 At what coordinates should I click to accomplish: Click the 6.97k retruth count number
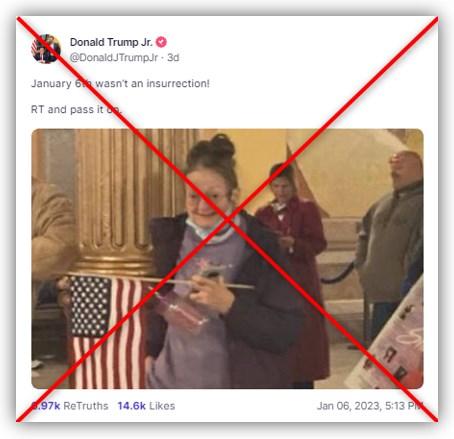(x=46, y=406)
